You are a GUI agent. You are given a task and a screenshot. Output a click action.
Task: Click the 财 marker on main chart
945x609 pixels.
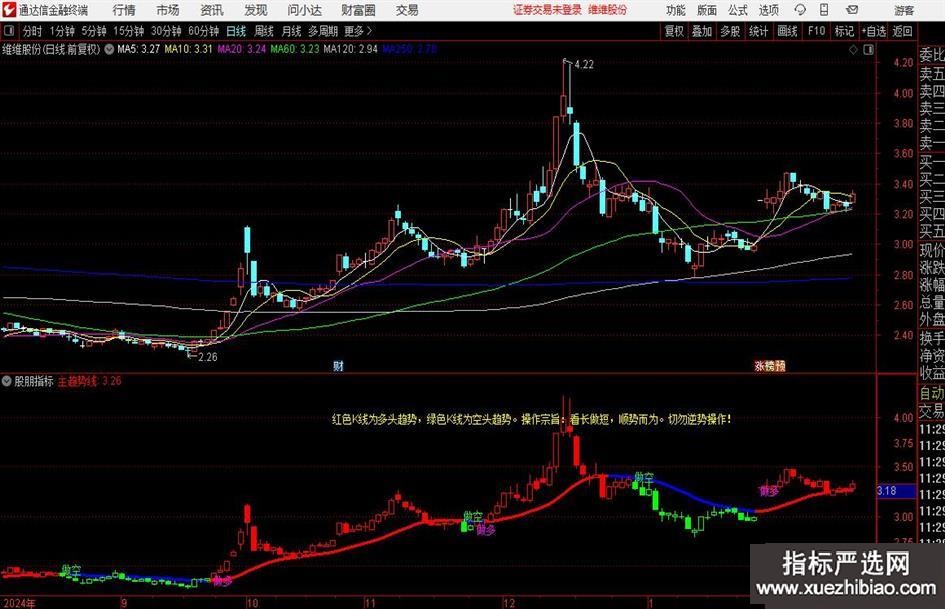point(338,366)
